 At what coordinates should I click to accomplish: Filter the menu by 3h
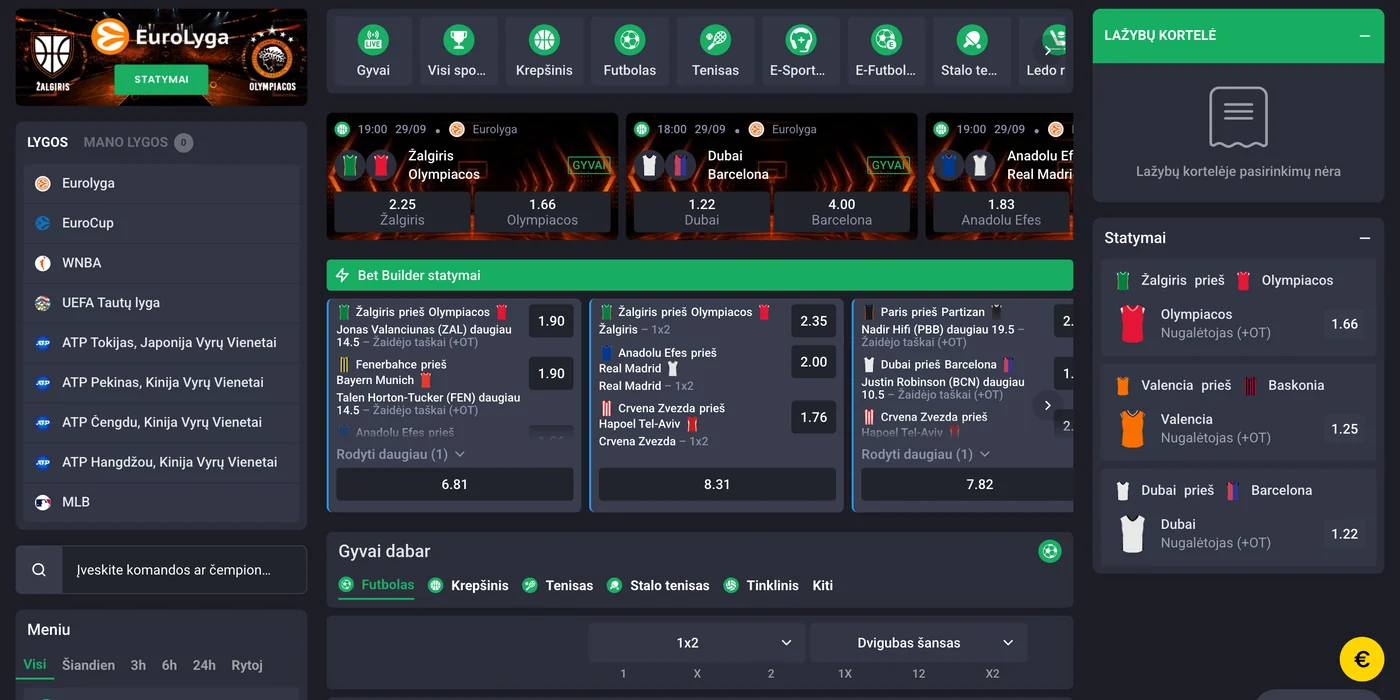click(138, 665)
